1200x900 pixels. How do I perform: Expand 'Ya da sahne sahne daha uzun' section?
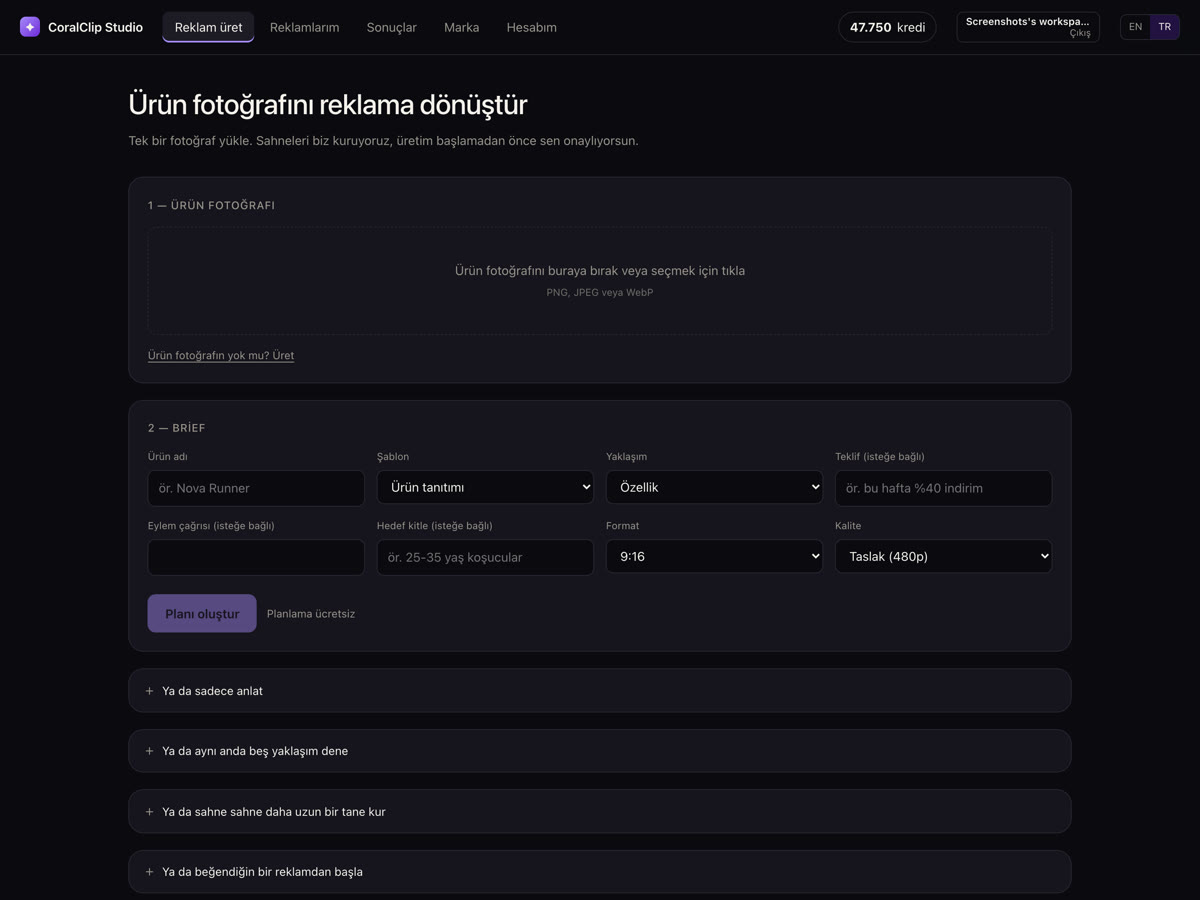point(600,811)
